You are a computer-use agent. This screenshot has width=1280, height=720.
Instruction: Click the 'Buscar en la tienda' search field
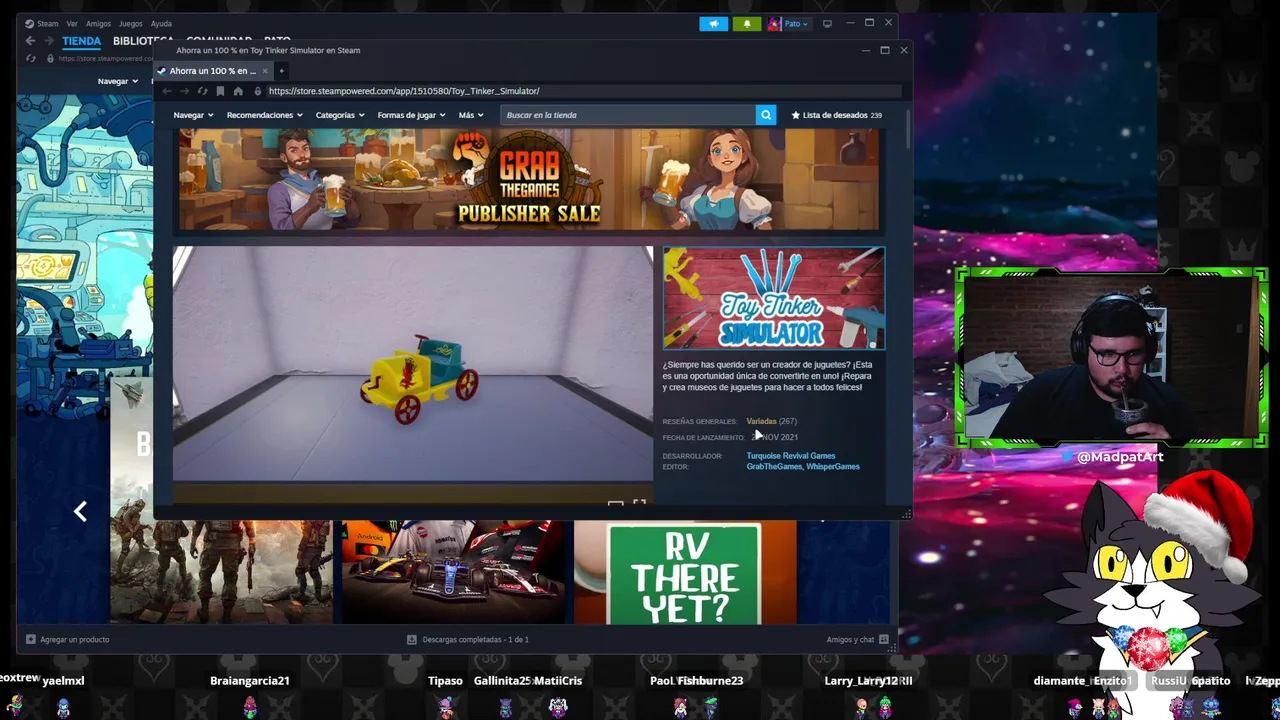(628, 115)
